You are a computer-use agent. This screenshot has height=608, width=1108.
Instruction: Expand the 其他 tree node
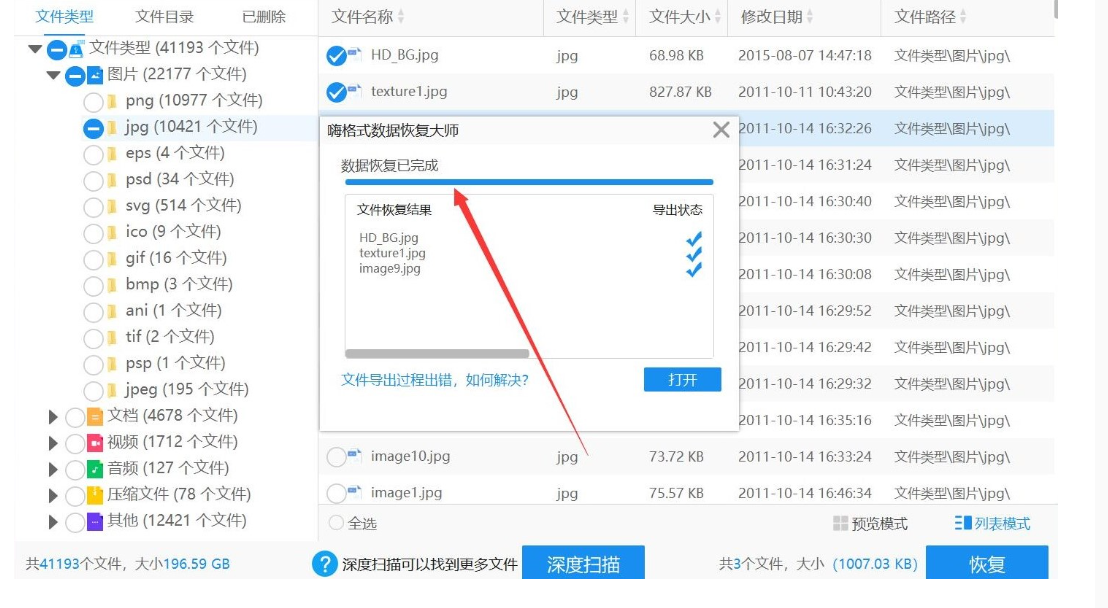(52, 522)
